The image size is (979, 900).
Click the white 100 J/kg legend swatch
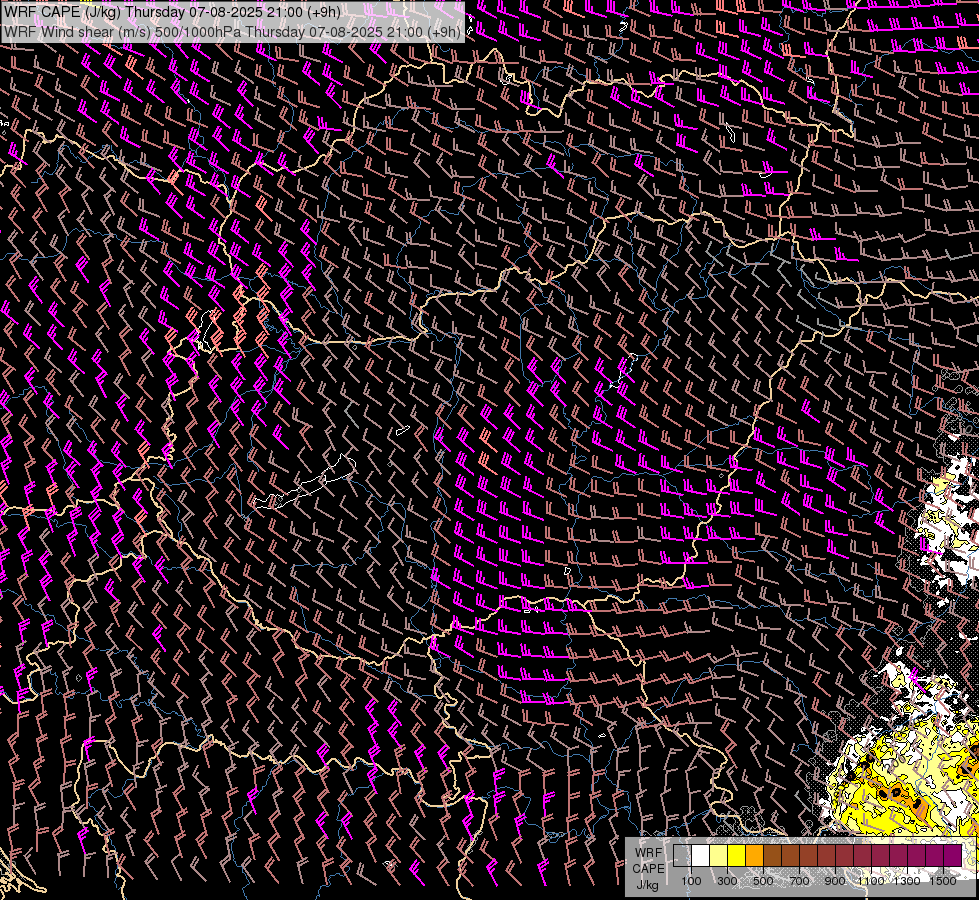[701, 856]
